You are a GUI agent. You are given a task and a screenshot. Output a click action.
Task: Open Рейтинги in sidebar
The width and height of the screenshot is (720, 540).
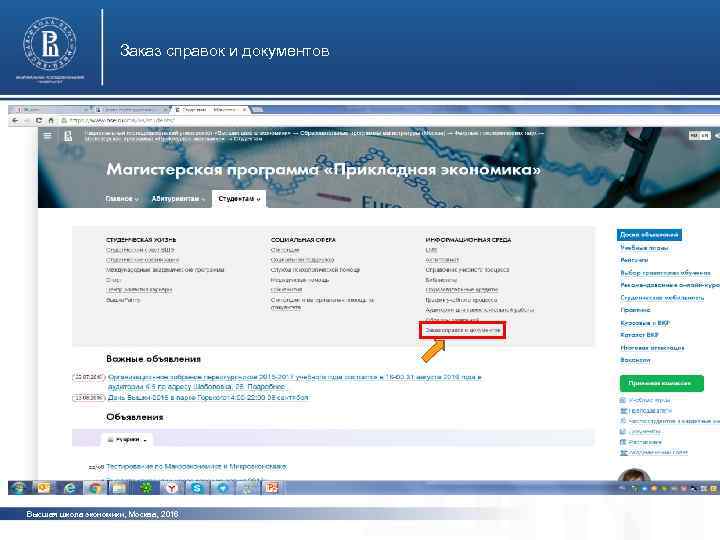tap(634, 260)
